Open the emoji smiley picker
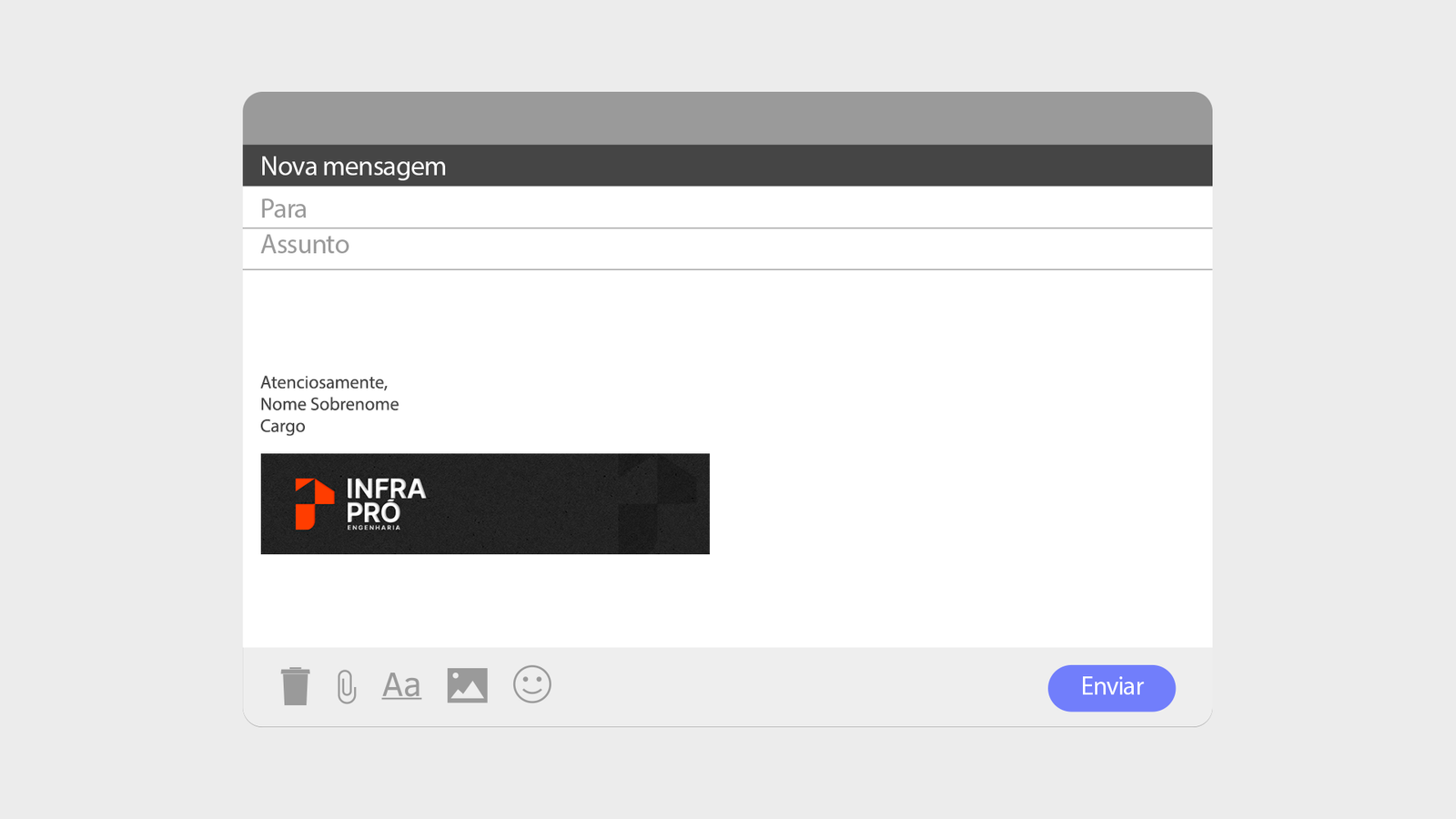The height and width of the screenshot is (819, 1456). click(x=532, y=684)
